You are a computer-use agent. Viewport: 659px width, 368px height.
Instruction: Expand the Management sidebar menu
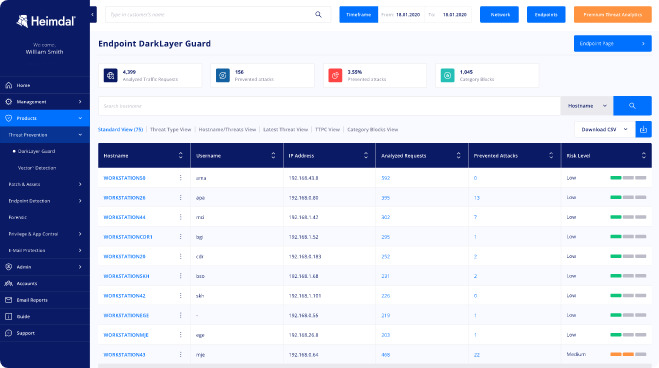tap(45, 102)
